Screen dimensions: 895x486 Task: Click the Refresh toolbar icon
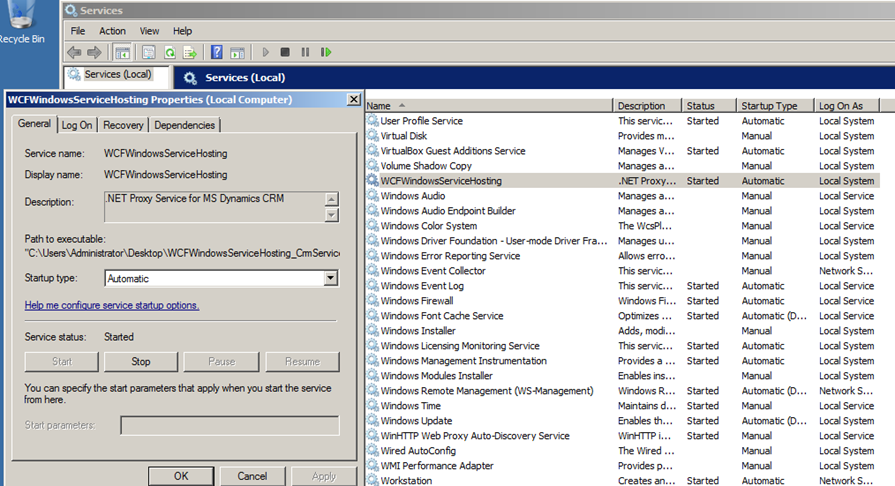(170, 52)
